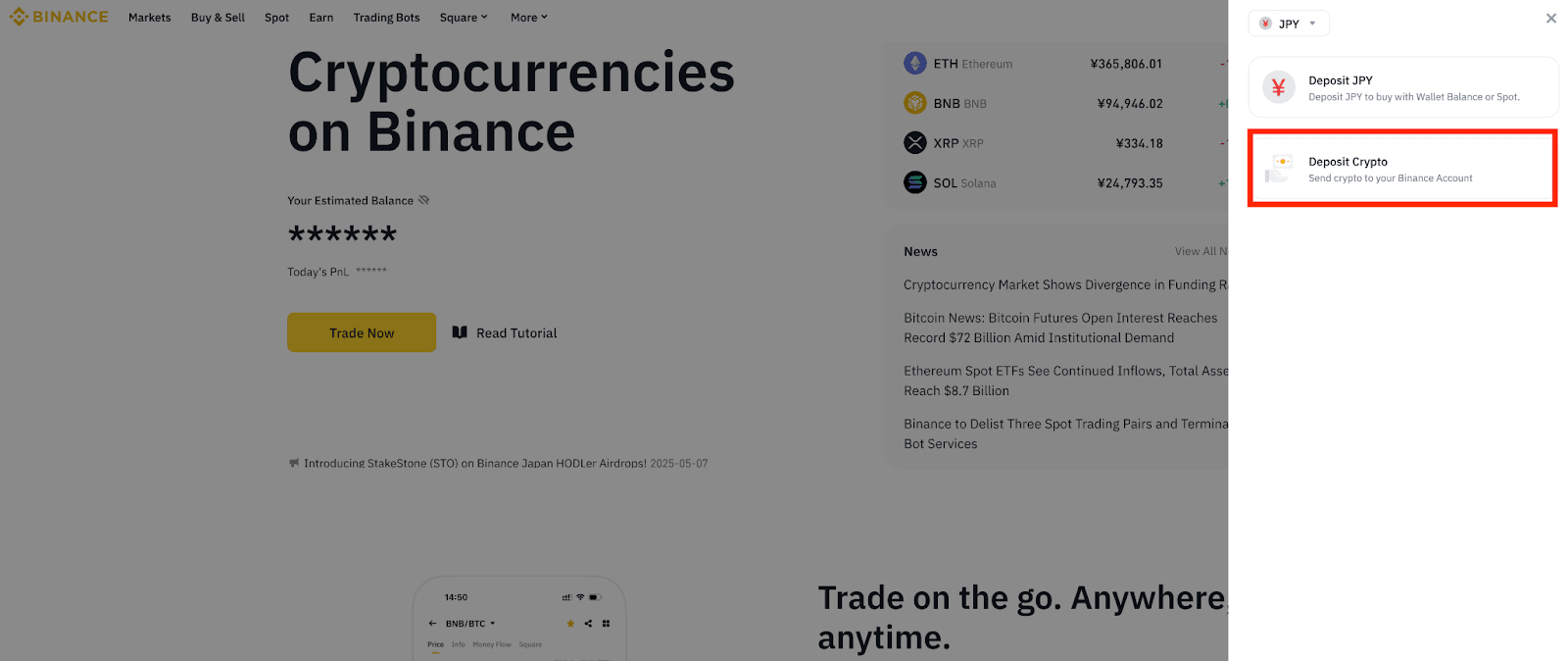
Task: Click the Ethereum coin icon
Action: click(x=915, y=64)
